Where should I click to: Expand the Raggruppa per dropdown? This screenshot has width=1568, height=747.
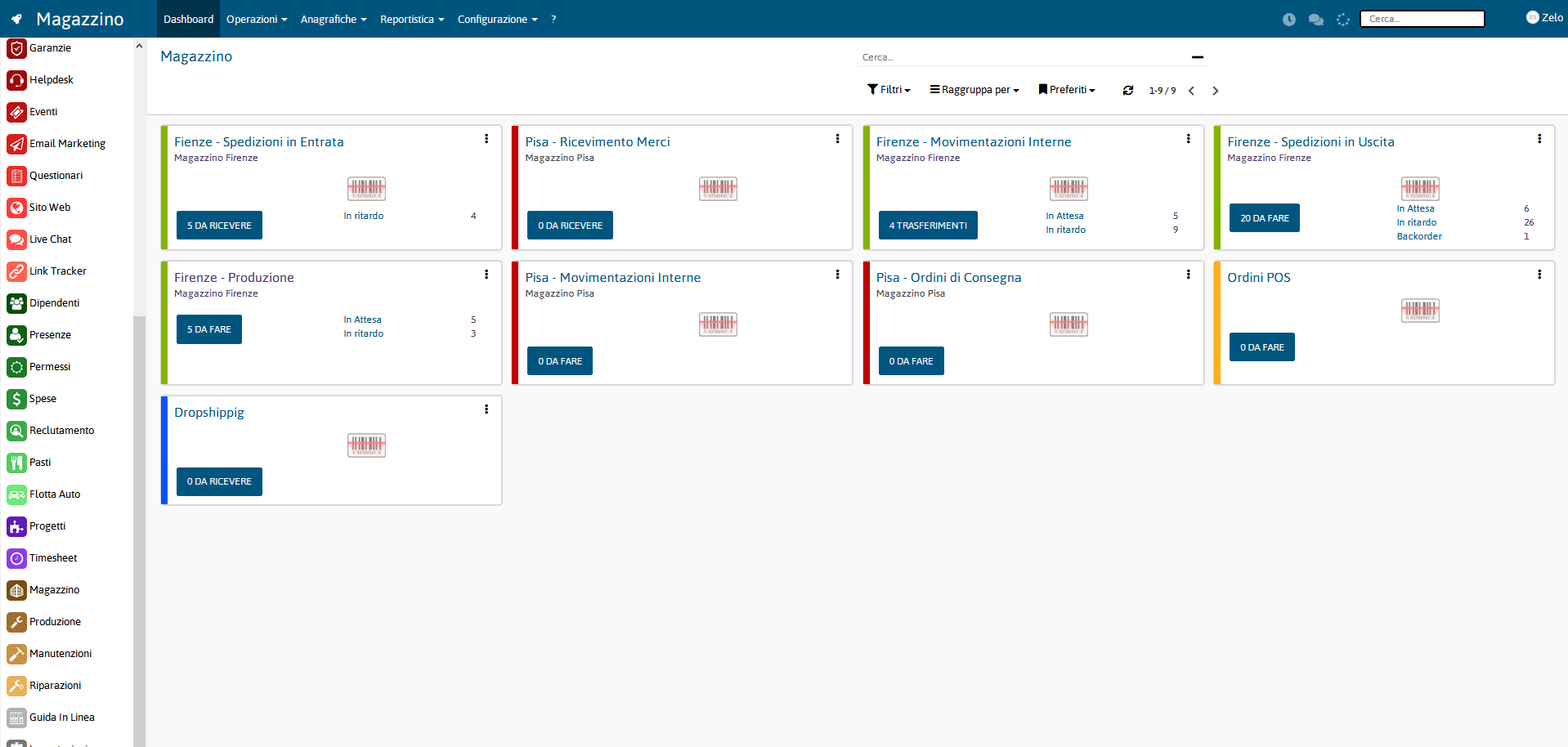tap(974, 90)
